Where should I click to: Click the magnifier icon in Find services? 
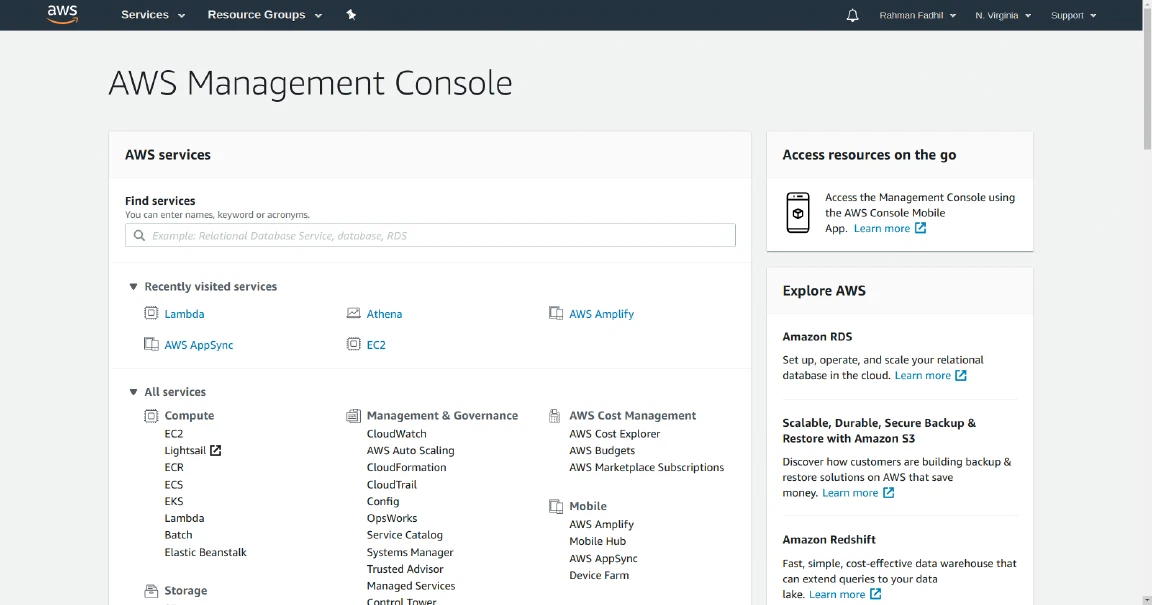click(139, 235)
